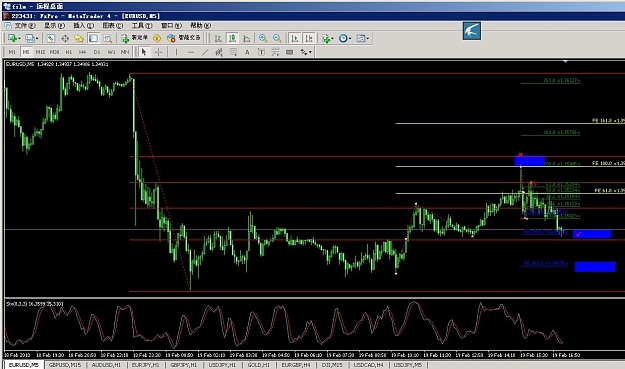Open MetaEditor yellow diamond icon
Viewport: 625px width, 369px height.
coord(157,38)
